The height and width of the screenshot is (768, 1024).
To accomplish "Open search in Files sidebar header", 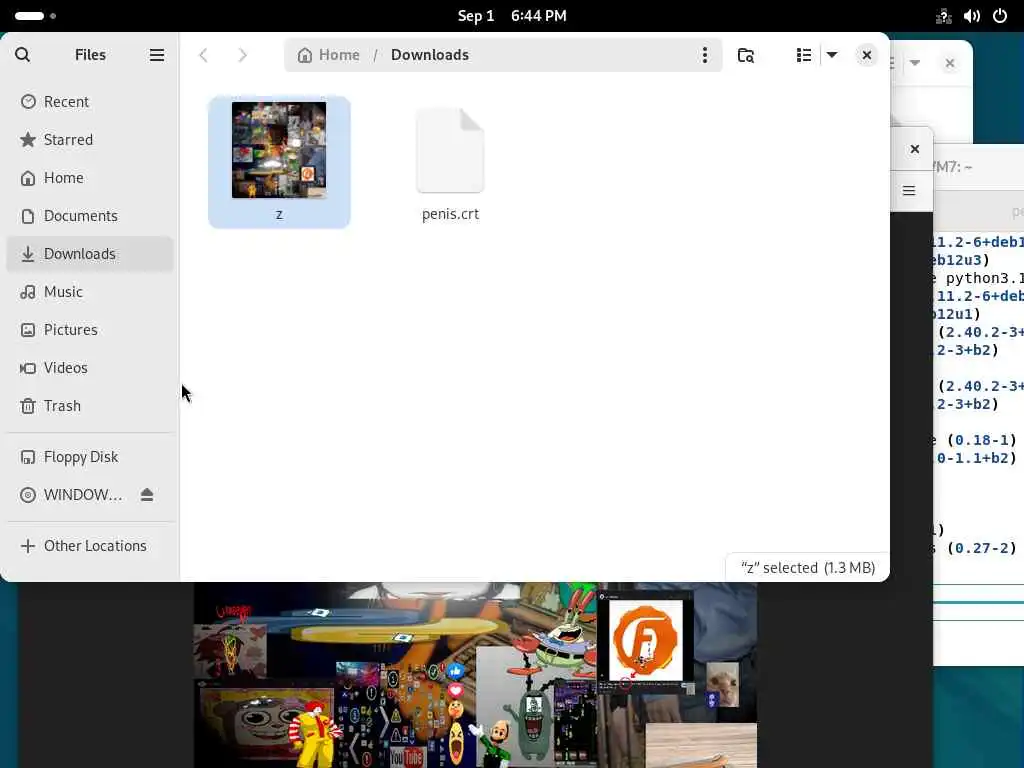I will pyautogui.click(x=22, y=55).
